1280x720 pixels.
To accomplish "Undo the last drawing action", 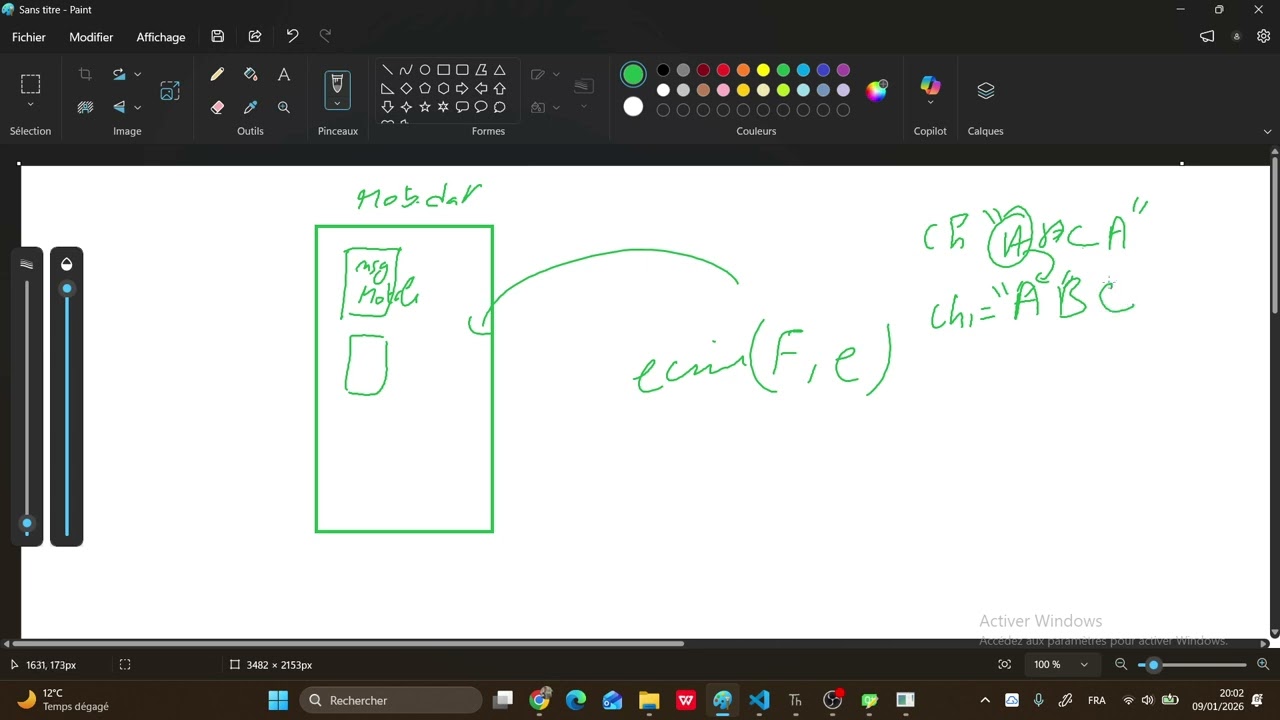I will (x=292, y=37).
